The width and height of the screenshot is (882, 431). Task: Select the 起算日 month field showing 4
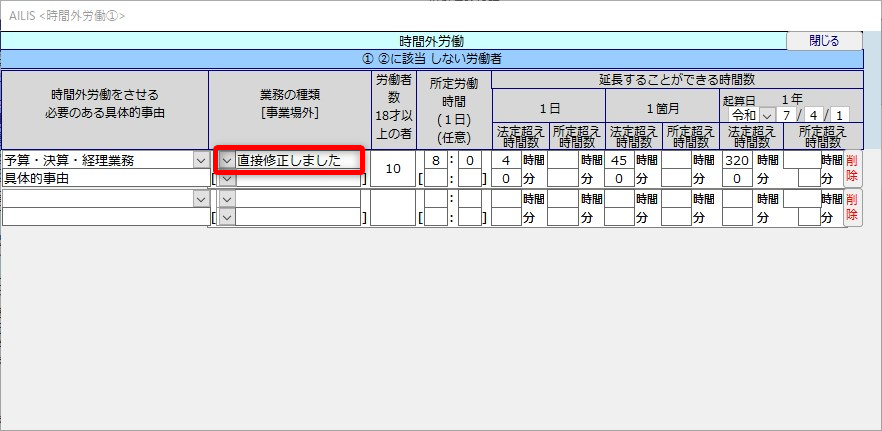tap(816, 114)
